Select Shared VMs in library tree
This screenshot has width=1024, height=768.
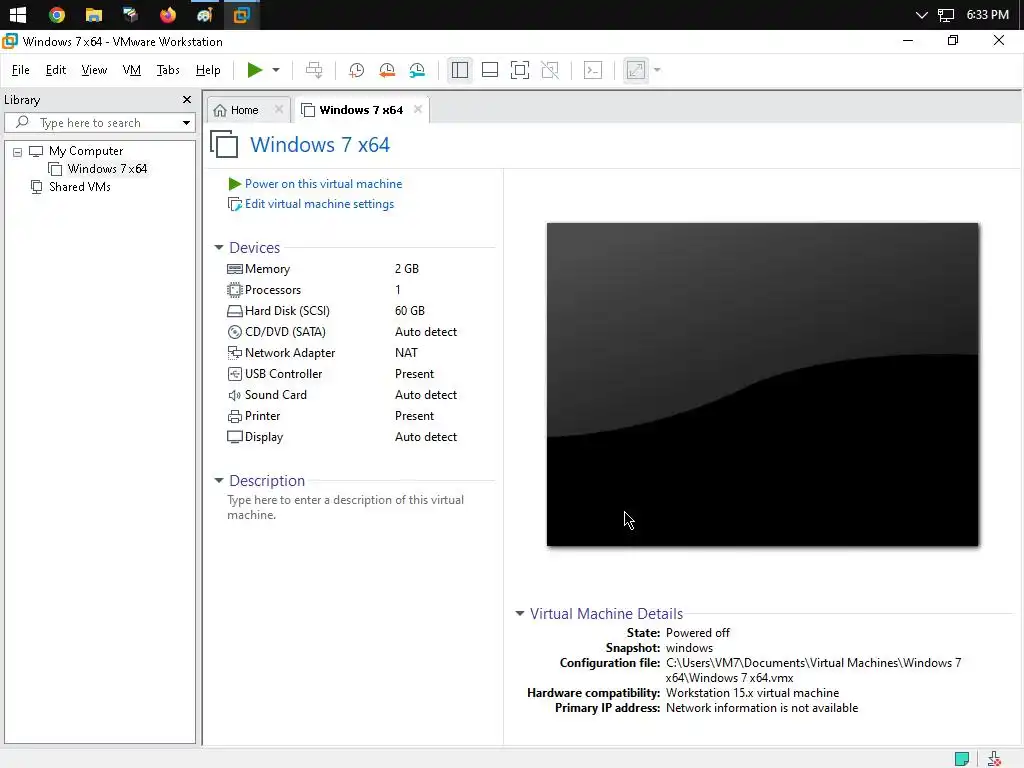pos(80,187)
